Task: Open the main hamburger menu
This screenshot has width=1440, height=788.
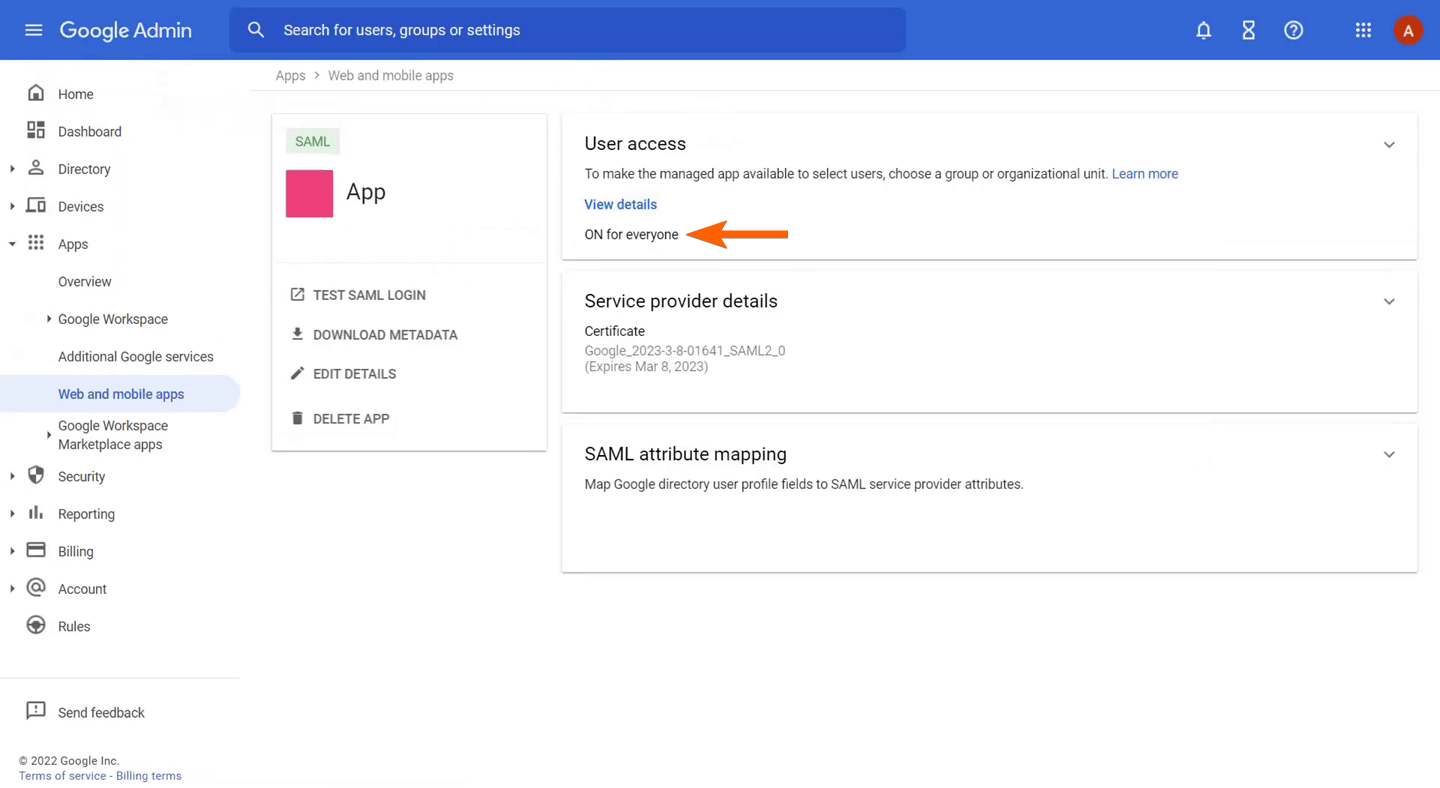Action: (x=33, y=30)
